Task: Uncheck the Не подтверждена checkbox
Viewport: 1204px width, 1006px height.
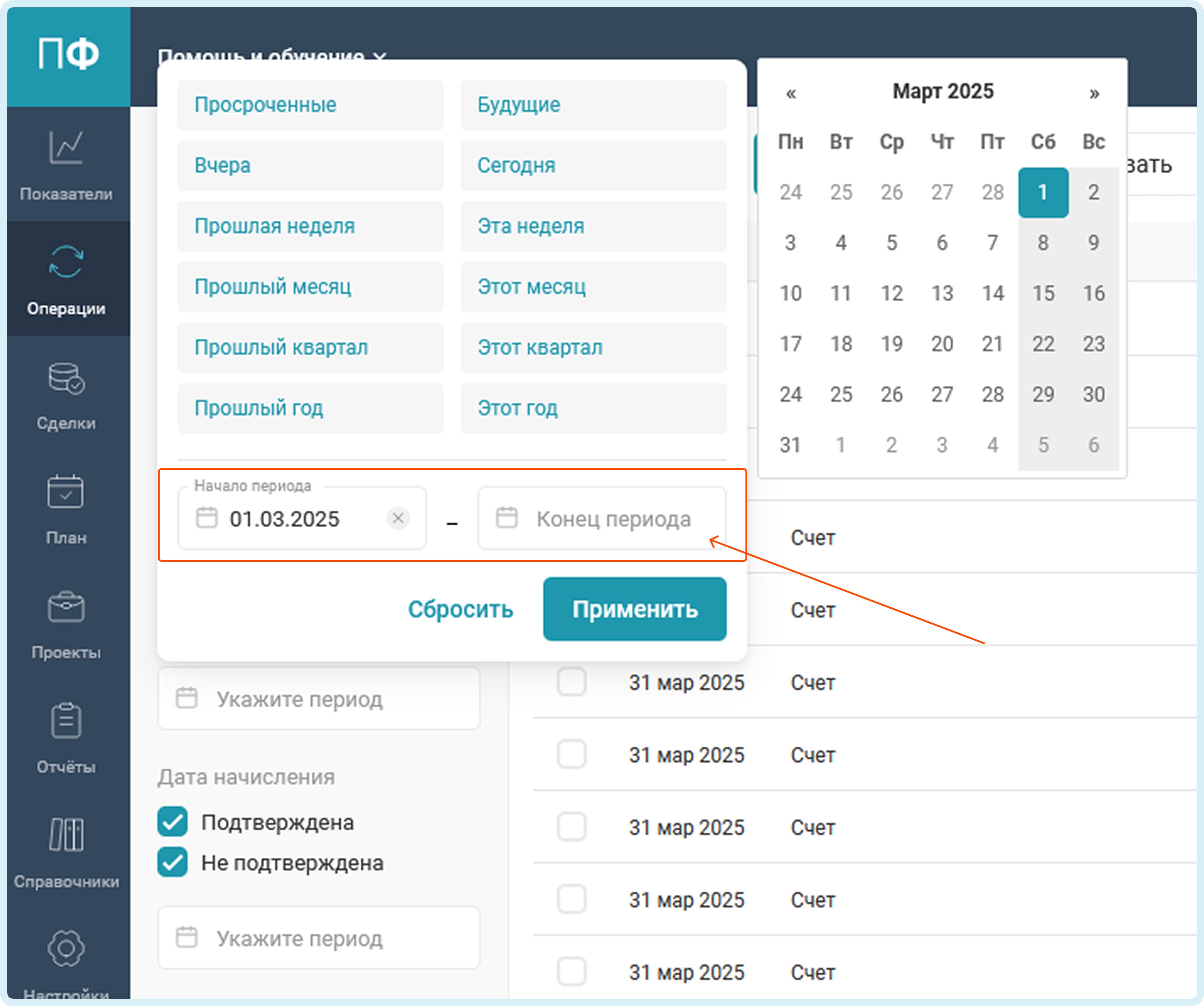Action: (x=172, y=862)
